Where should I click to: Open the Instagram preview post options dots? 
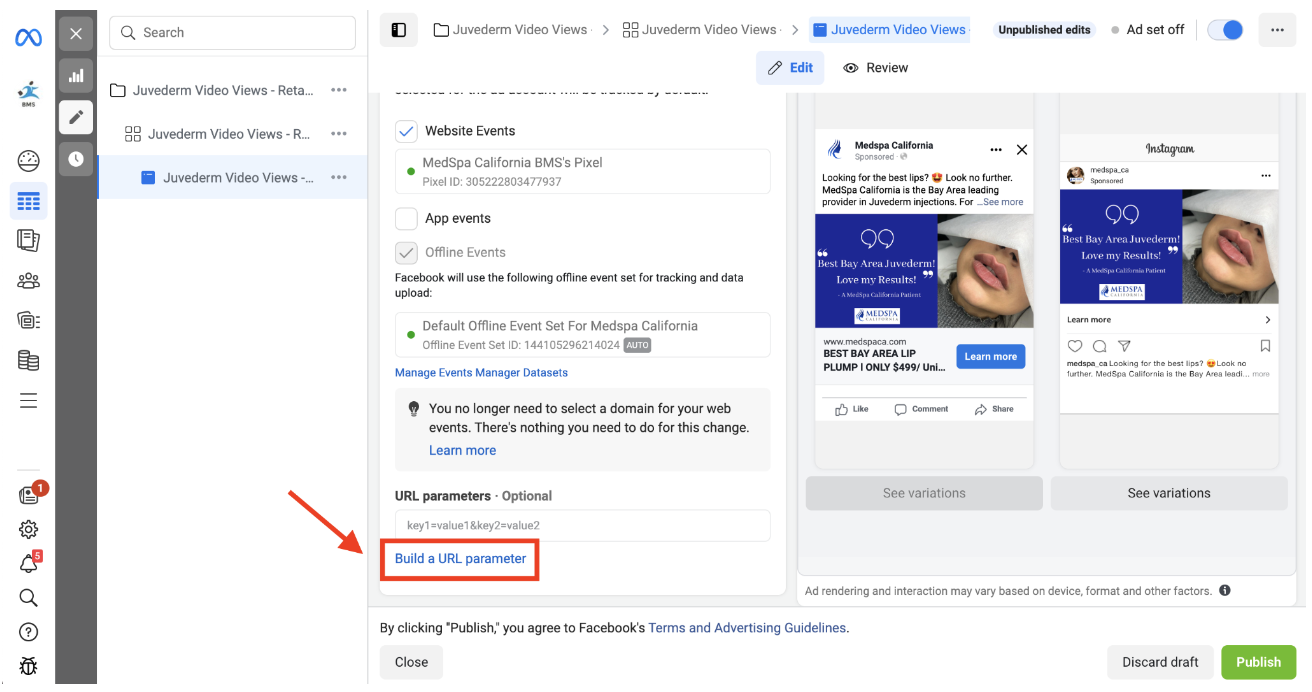click(x=1268, y=176)
